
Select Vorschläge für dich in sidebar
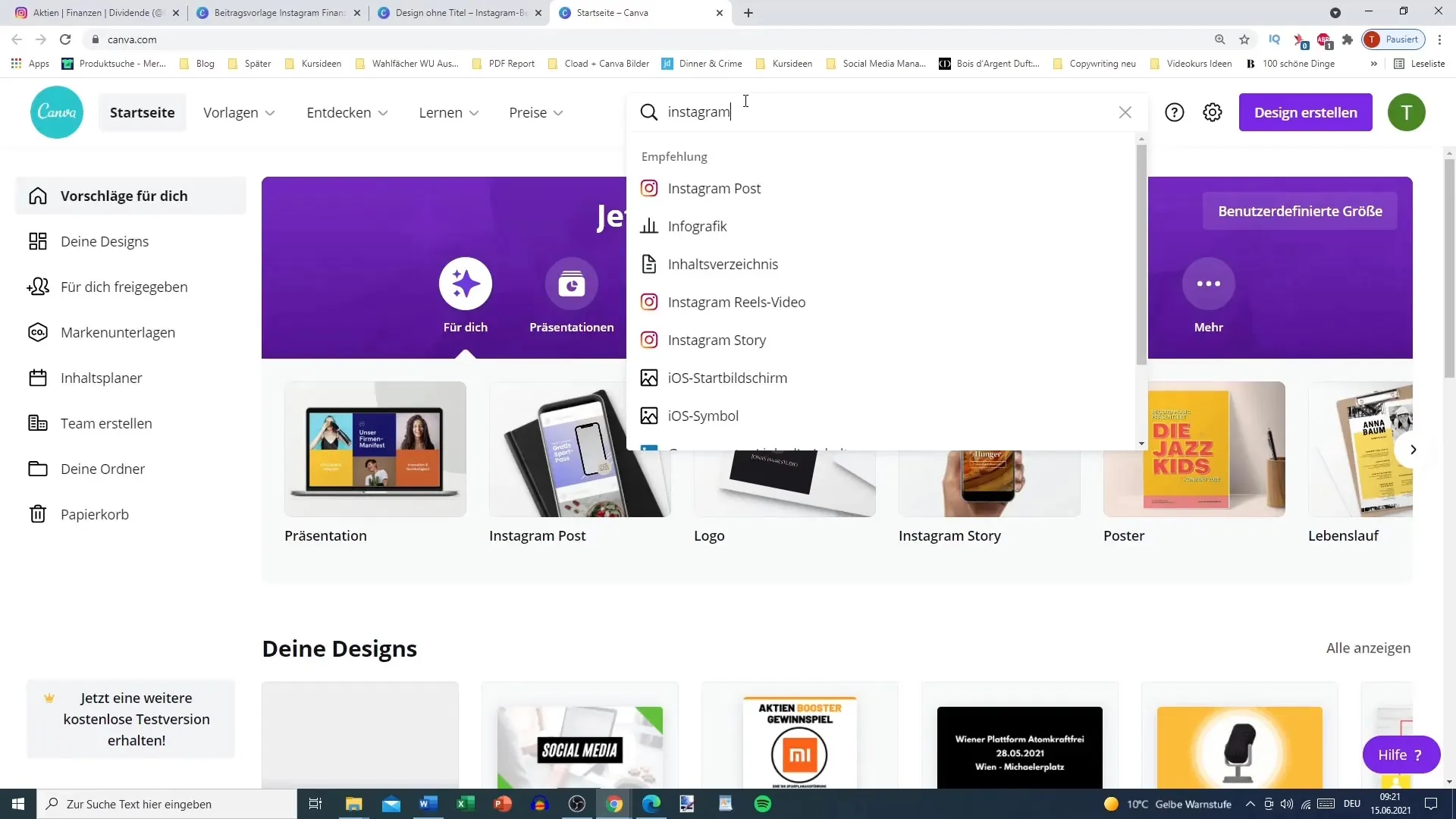click(130, 196)
